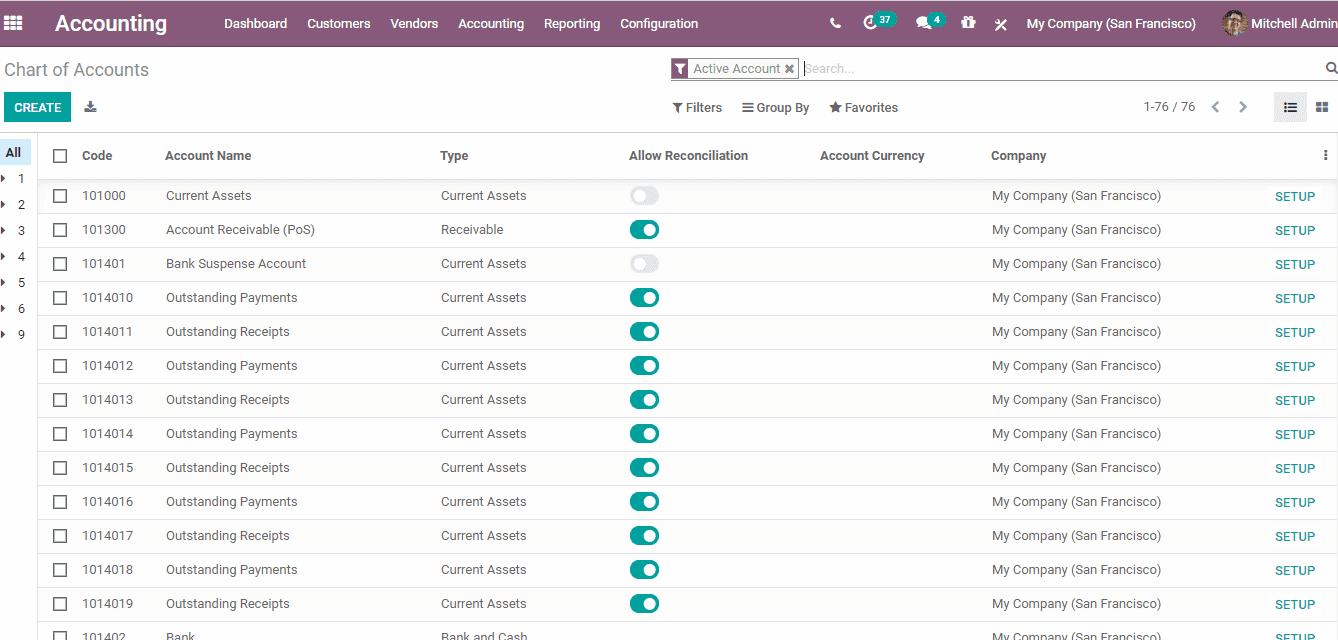Click the funnel icon in search facet
The image size is (1338, 640).
click(680, 69)
